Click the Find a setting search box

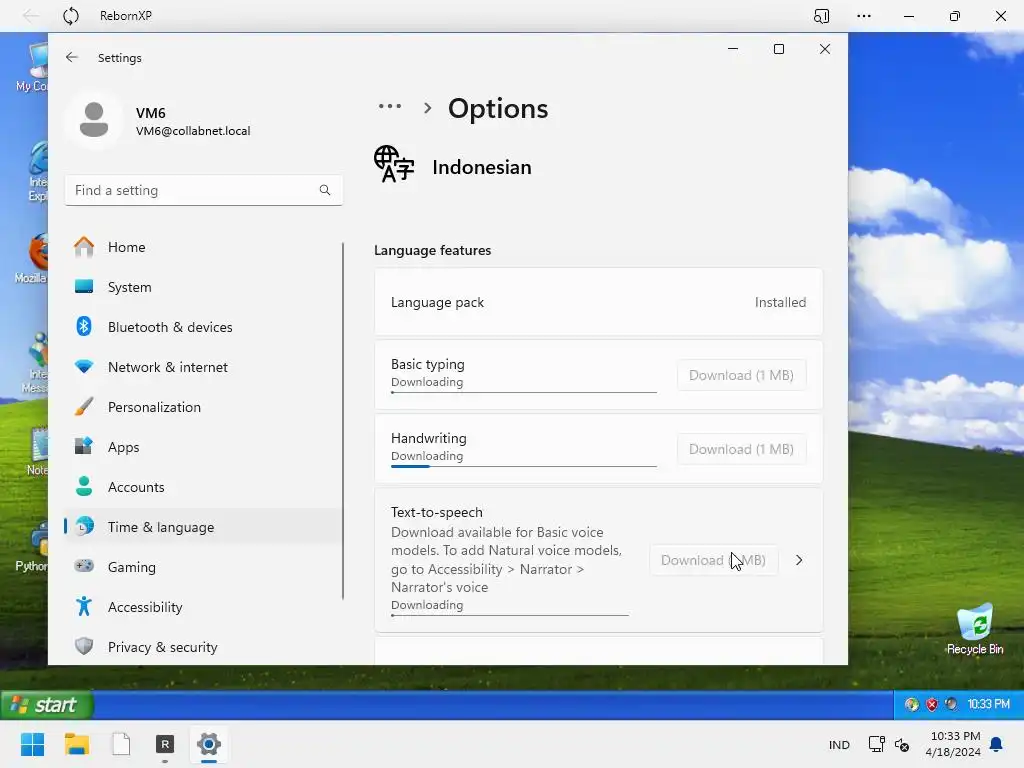click(203, 190)
